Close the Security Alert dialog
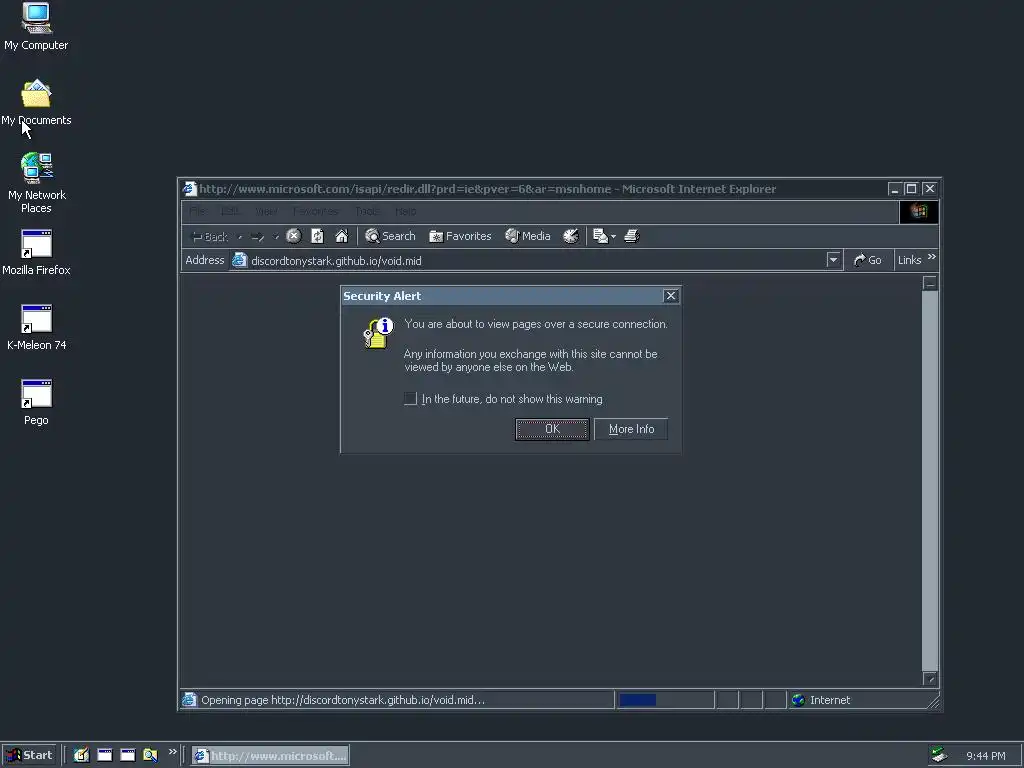This screenshot has height=768, width=1024. [671, 296]
